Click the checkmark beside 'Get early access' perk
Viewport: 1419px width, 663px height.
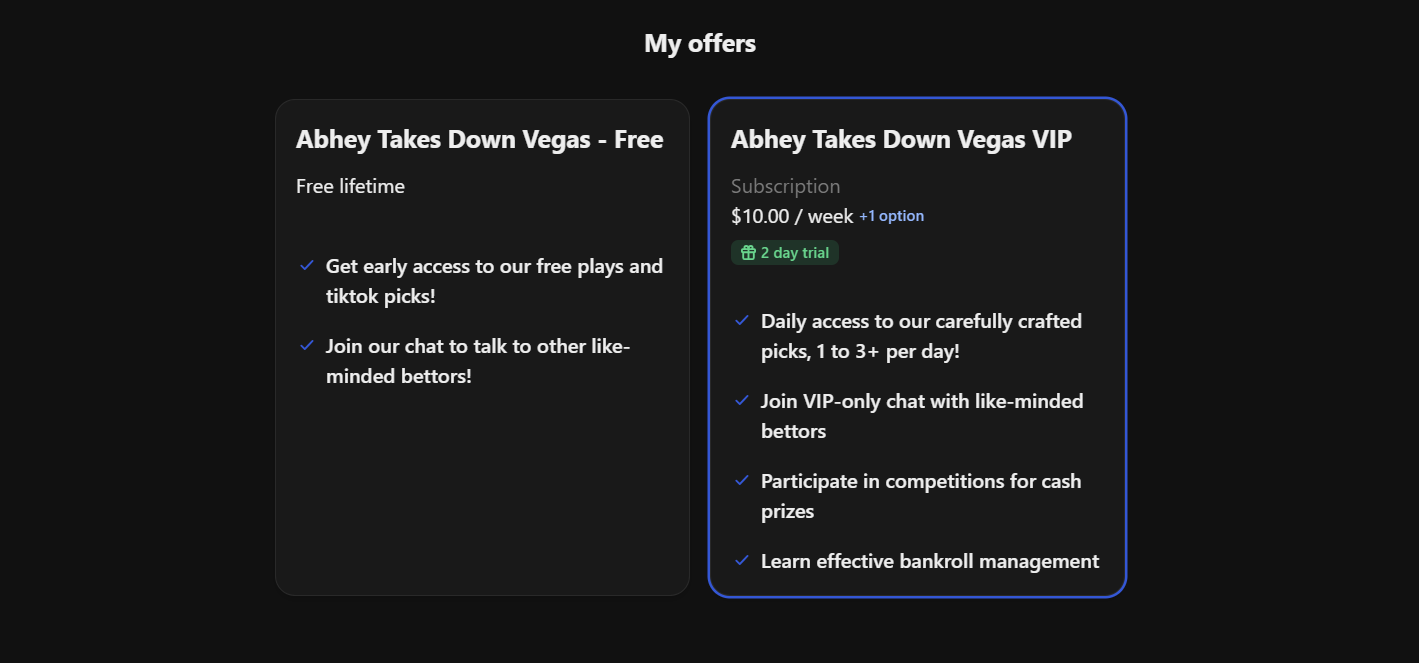point(306,265)
